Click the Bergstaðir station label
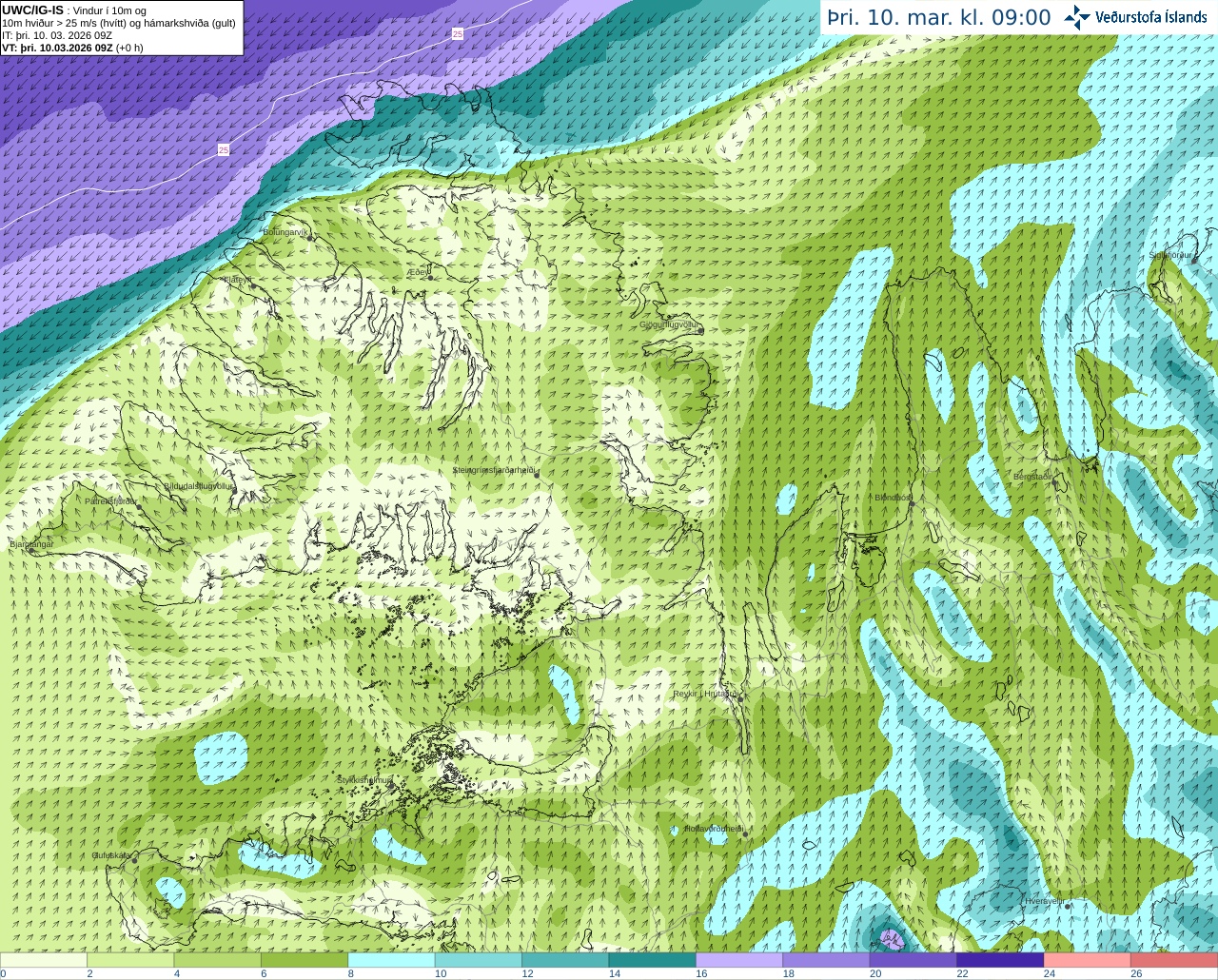This screenshot has width=1218, height=980. [1031, 477]
